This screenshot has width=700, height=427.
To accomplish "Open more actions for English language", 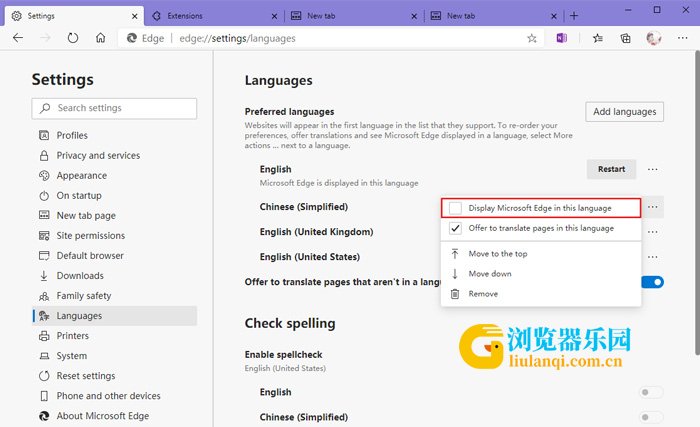I will point(653,169).
